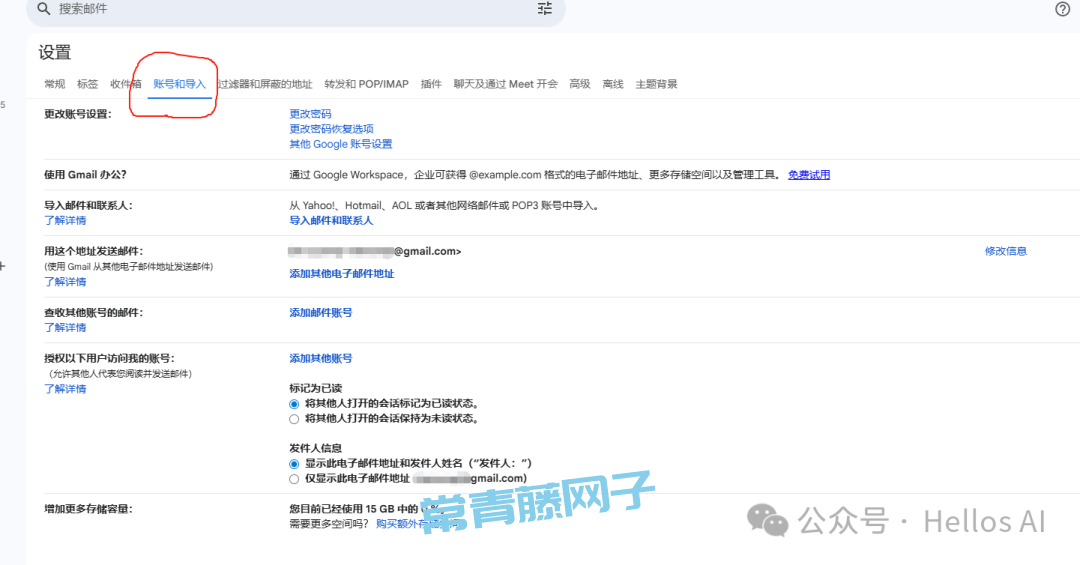Click the 更改密码 link
This screenshot has height=565, width=1080.
310,114
